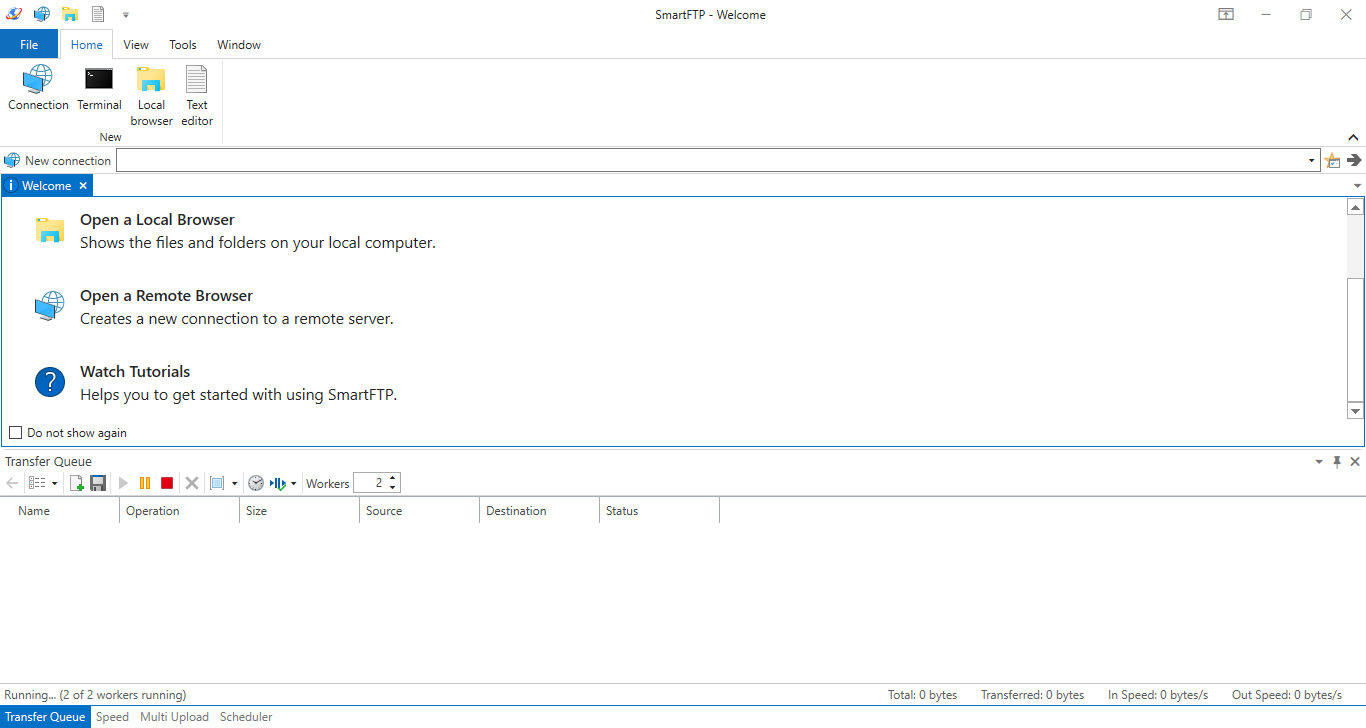The width and height of the screenshot is (1366, 728).
Task: Click Ribbon display options icon in title bar
Action: (x=1225, y=14)
